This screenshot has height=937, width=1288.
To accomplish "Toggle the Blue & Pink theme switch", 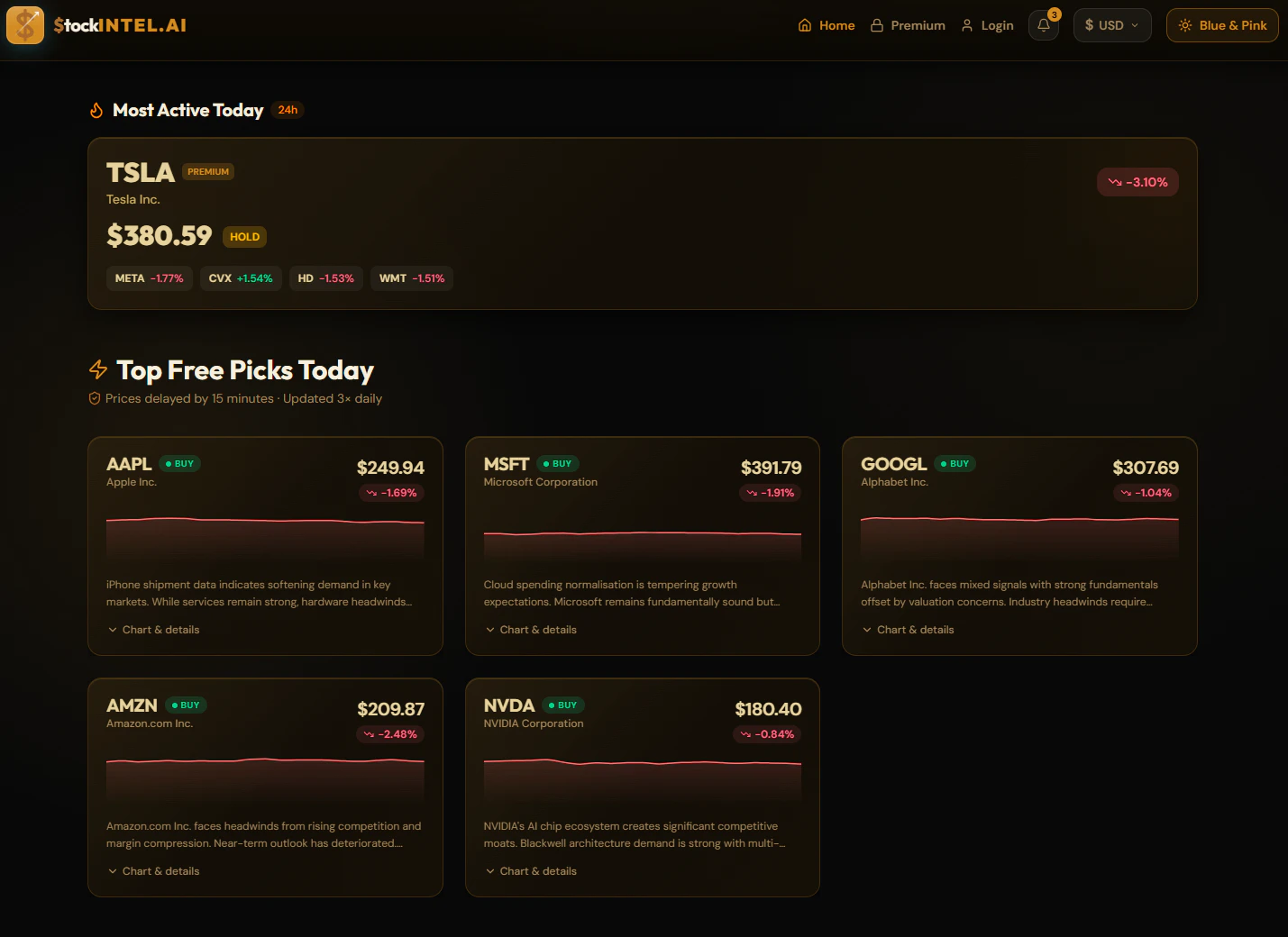I will (1222, 25).
